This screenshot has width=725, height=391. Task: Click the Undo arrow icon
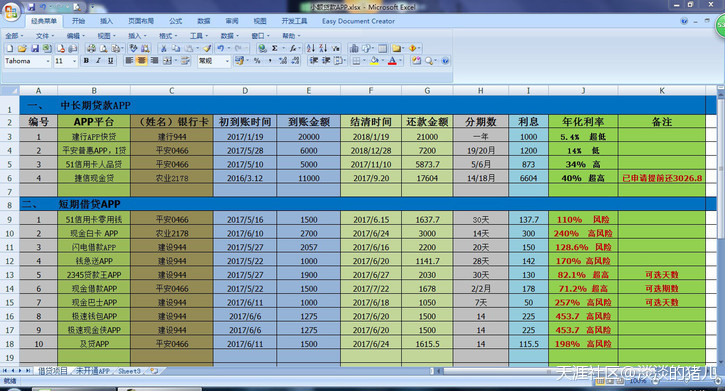(x=221, y=48)
